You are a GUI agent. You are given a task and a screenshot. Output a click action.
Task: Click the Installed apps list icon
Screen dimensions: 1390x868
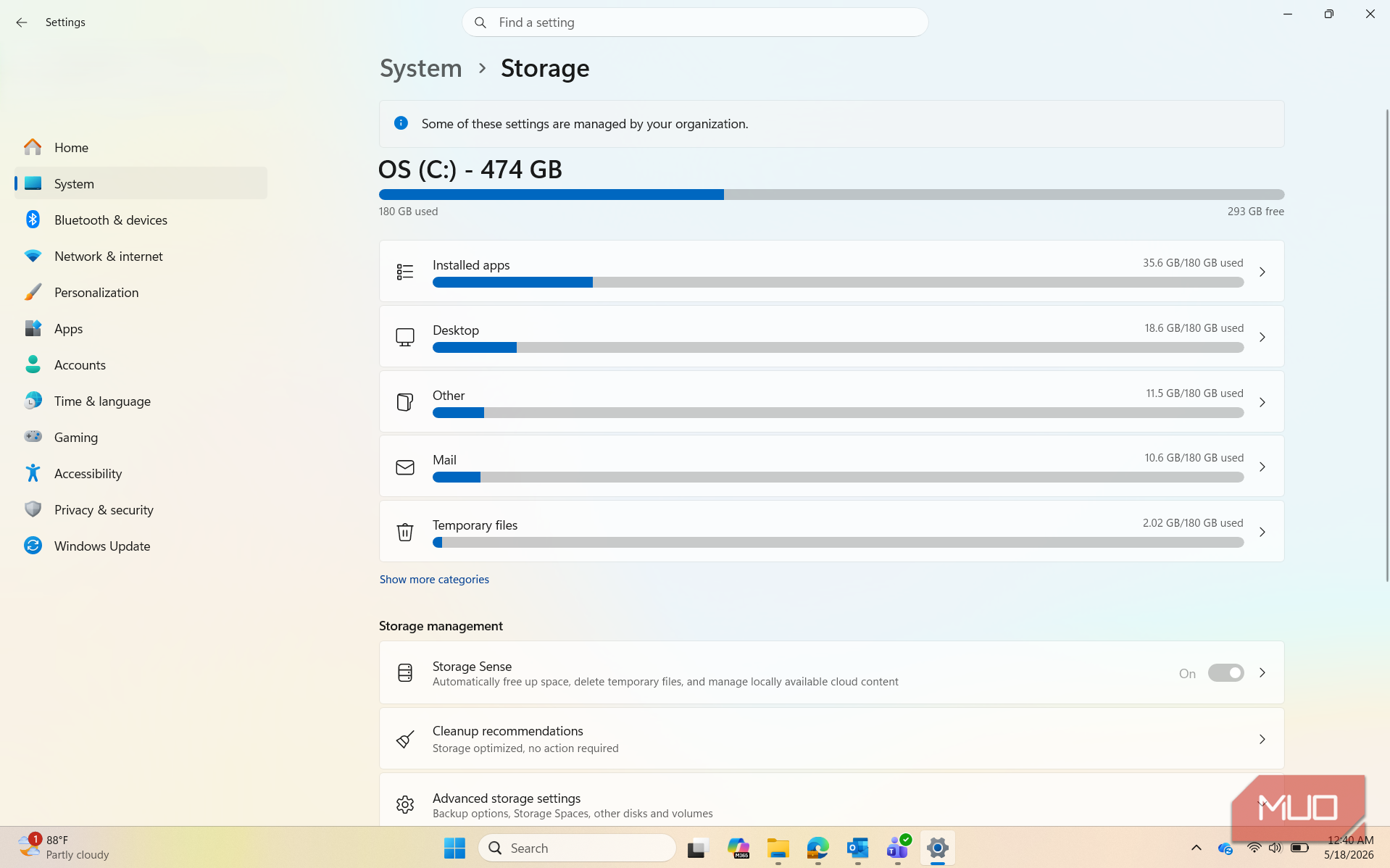click(x=405, y=272)
